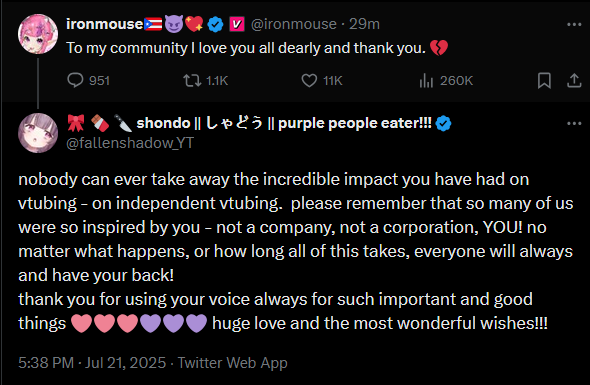Open more options on shondo's tweet
This screenshot has height=385, width=590.
574,123
